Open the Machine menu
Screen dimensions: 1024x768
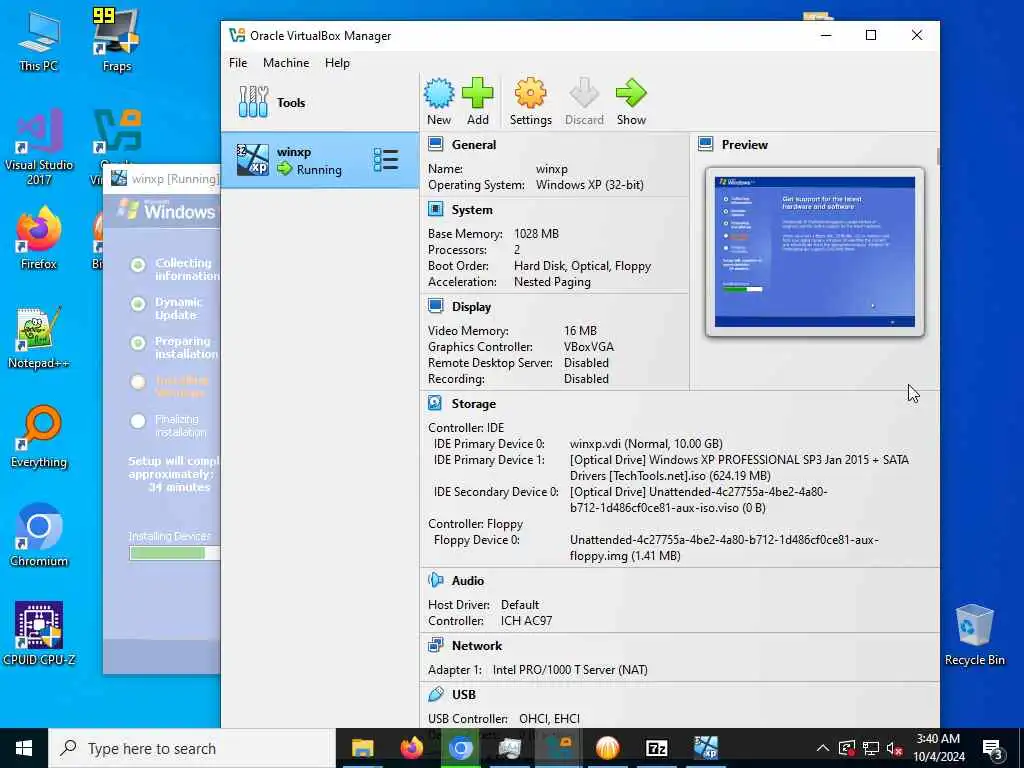(286, 63)
